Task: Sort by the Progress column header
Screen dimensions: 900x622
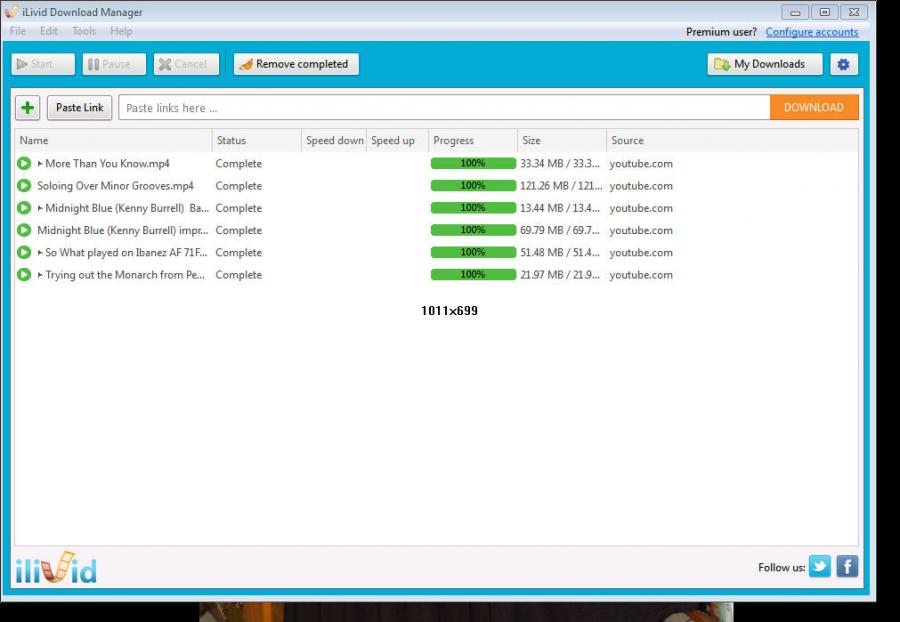Action: pos(474,141)
